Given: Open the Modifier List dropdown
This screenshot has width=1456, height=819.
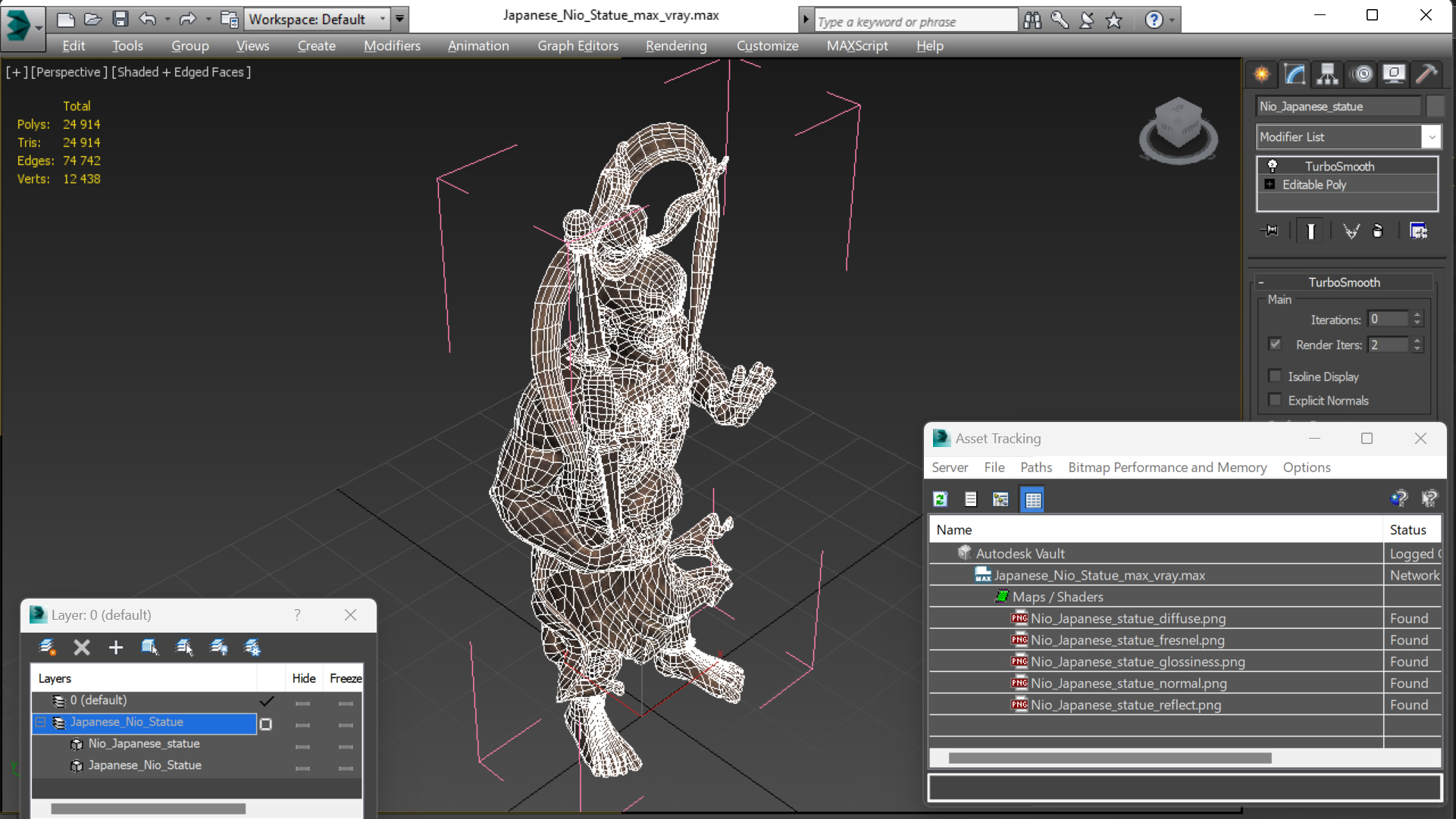Looking at the screenshot, I should click(1348, 137).
